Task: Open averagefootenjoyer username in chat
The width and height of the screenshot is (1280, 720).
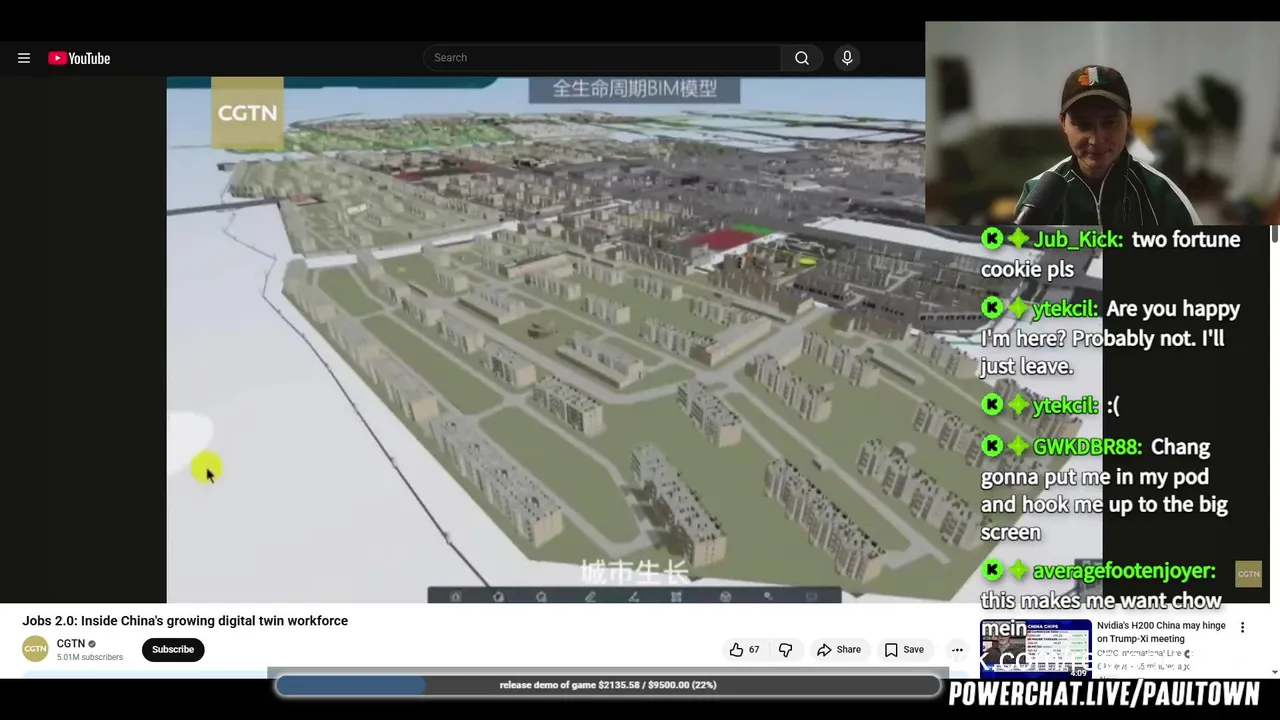Action: click(1124, 571)
